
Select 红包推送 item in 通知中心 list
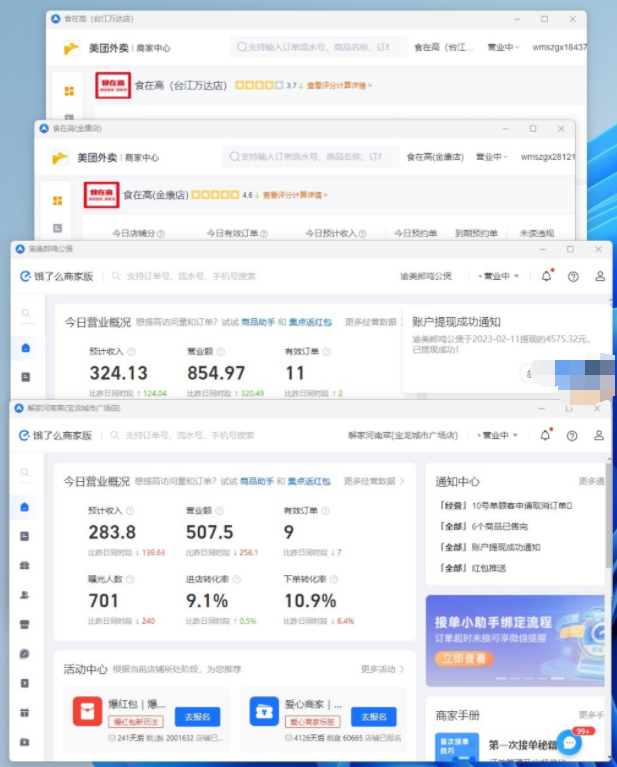coord(484,568)
